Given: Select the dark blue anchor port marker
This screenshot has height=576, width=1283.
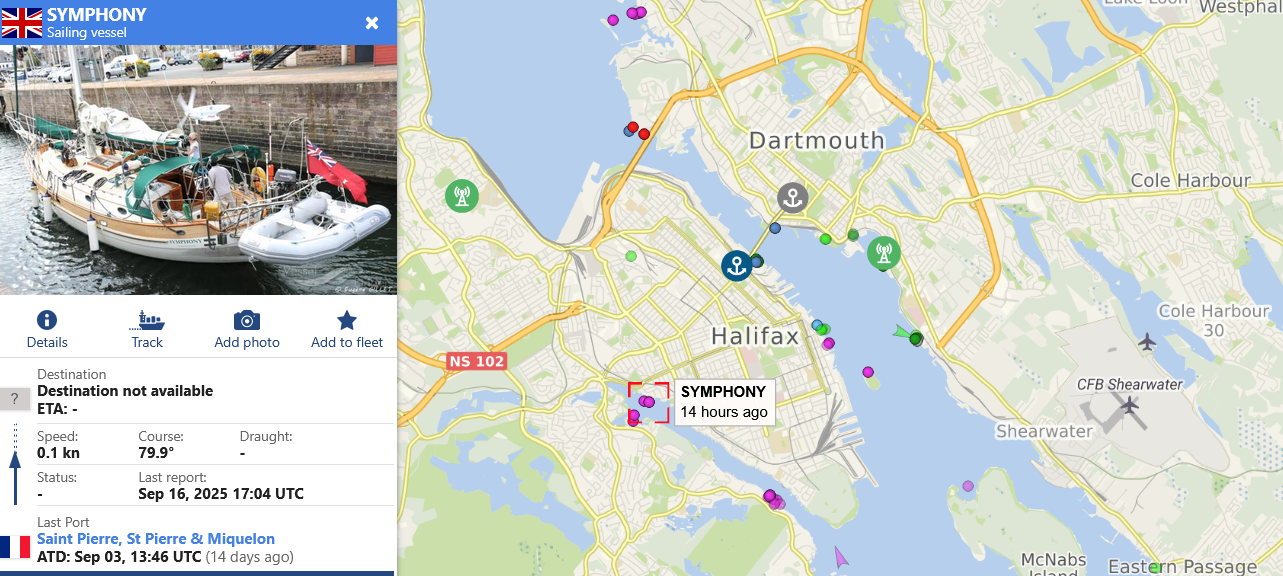Looking at the screenshot, I should (x=737, y=265).
